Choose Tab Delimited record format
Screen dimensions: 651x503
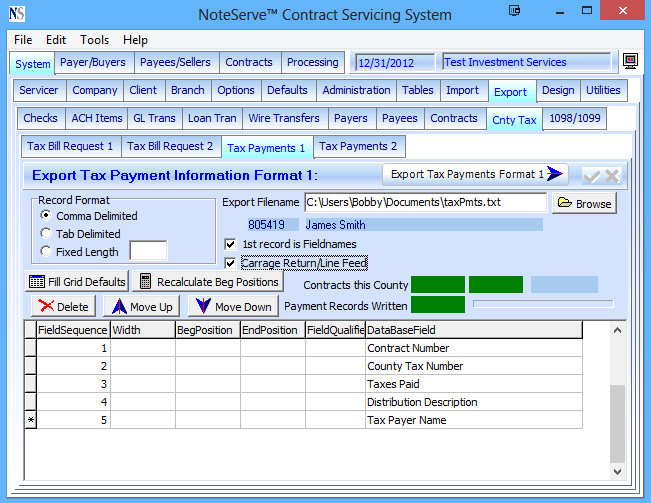click(46, 234)
